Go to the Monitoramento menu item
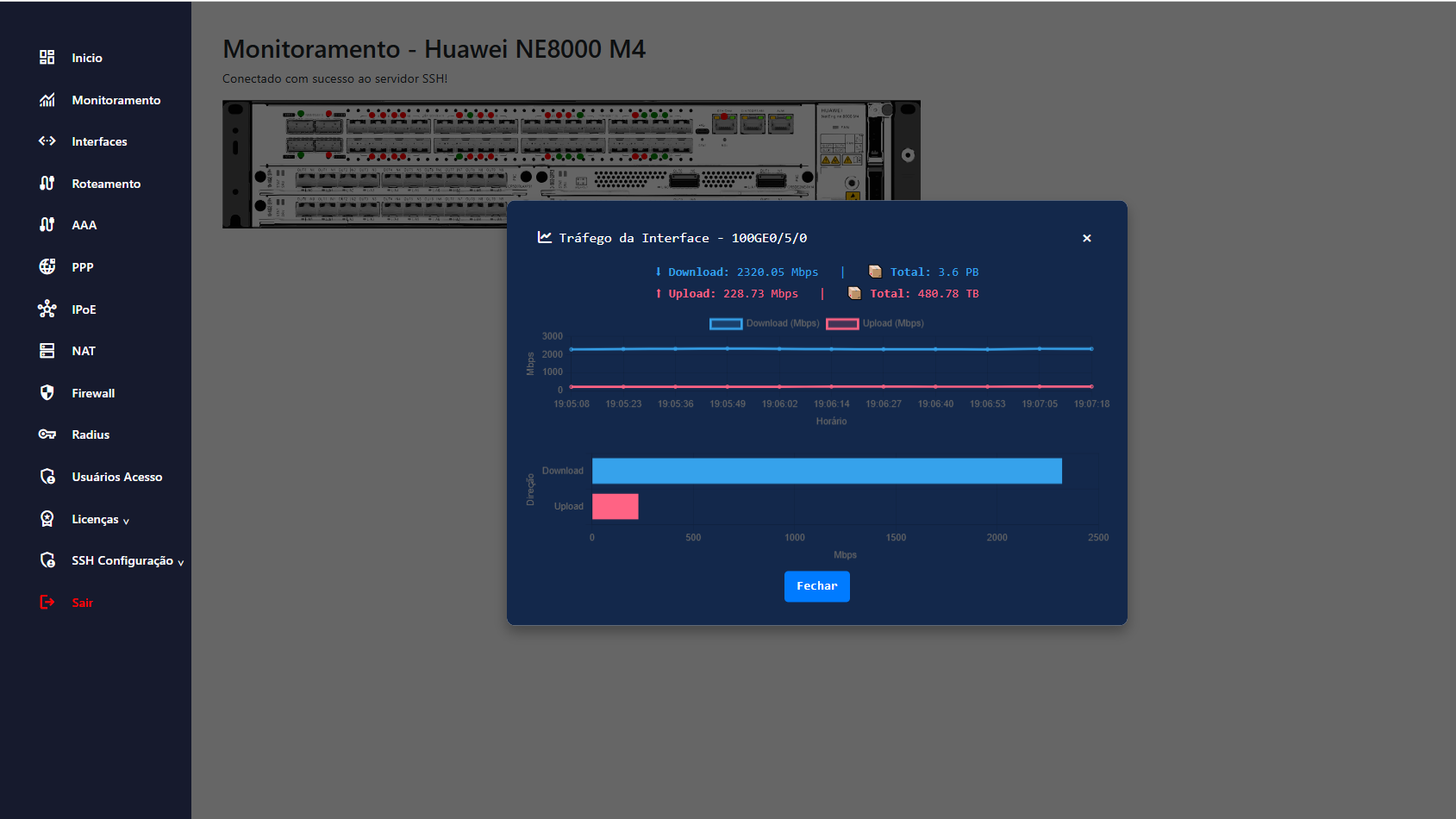Screen dimensions: 1456x819 click(116, 100)
